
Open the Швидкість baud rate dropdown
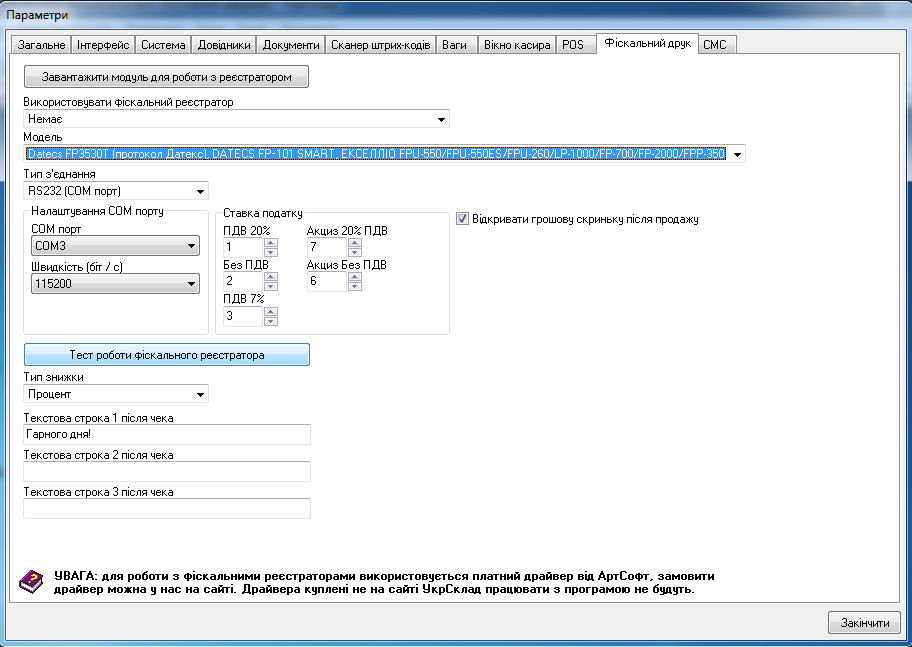click(x=191, y=284)
